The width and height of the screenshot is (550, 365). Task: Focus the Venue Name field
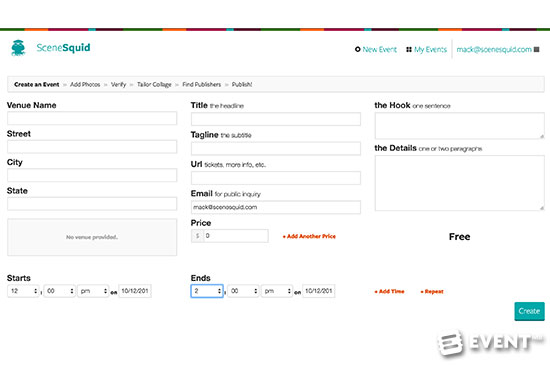tap(92, 118)
